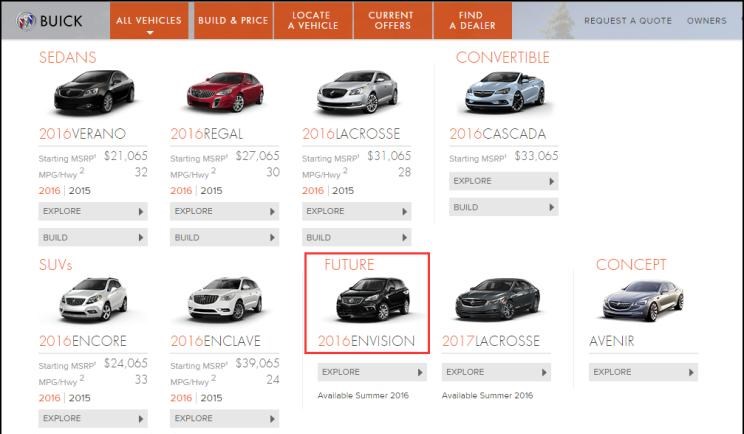Open the Build & Price menu
The height and width of the screenshot is (434, 744).
pos(233,20)
